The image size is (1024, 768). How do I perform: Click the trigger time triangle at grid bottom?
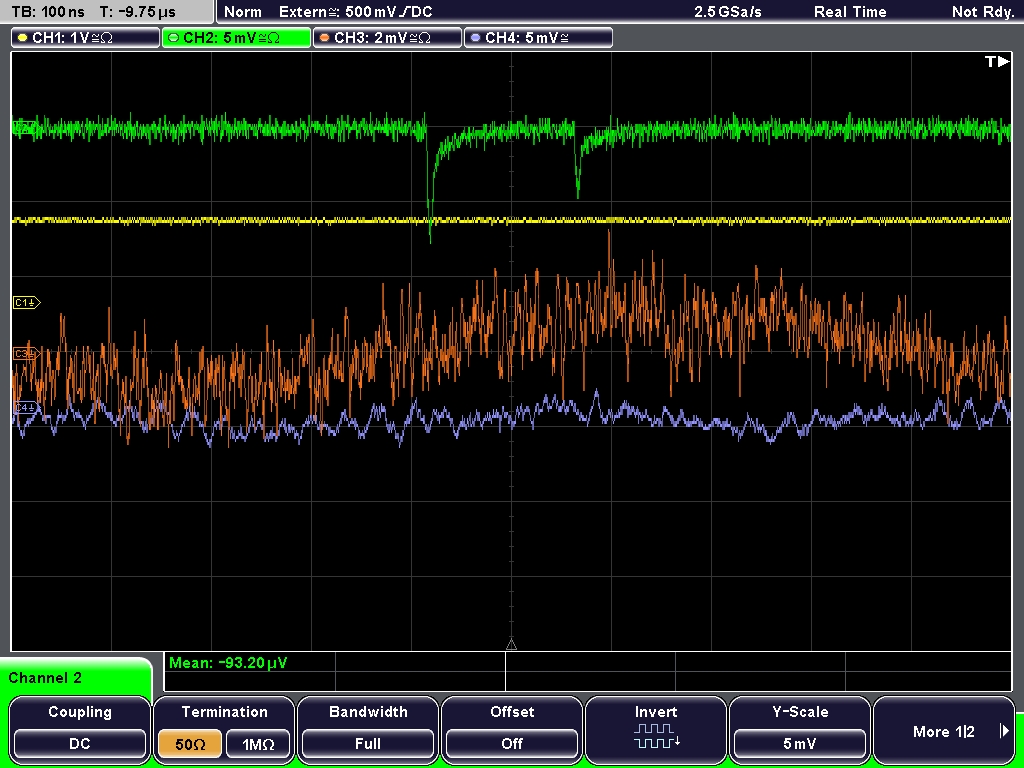click(511, 645)
